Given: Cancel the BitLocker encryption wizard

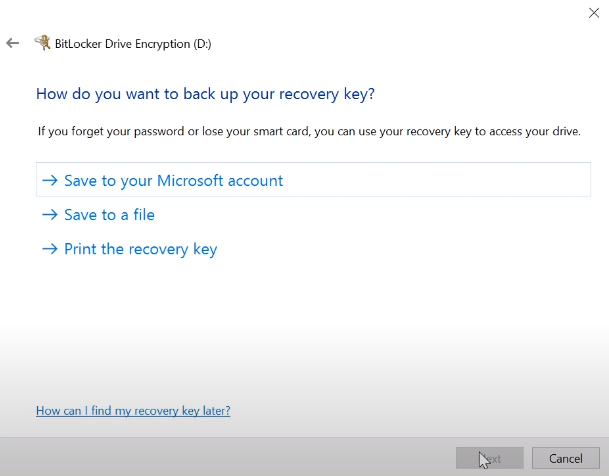Looking at the screenshot, I should [565, 459].
